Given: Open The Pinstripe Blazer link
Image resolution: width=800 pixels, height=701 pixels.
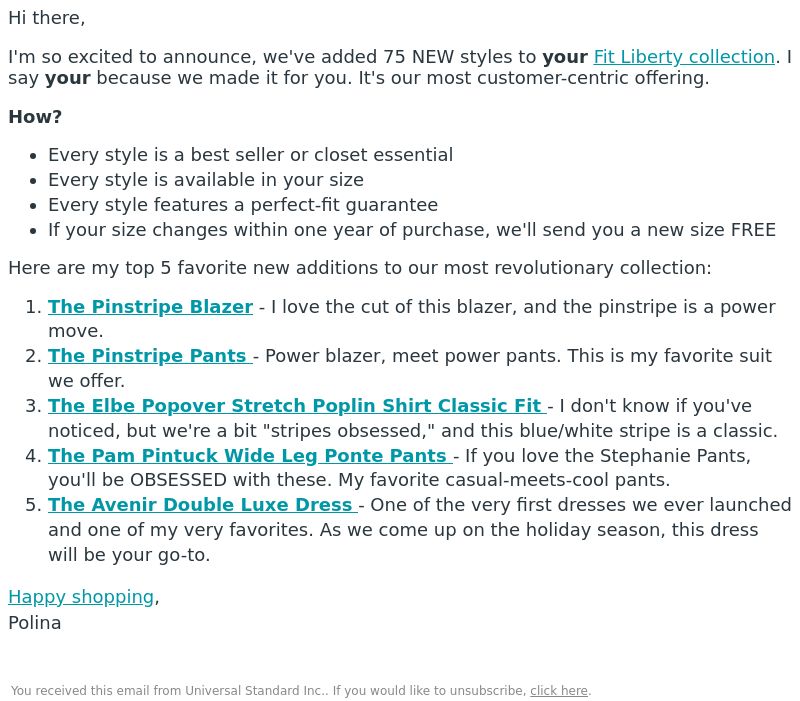Looking at the screenshot, I should (x=151, y=307).
